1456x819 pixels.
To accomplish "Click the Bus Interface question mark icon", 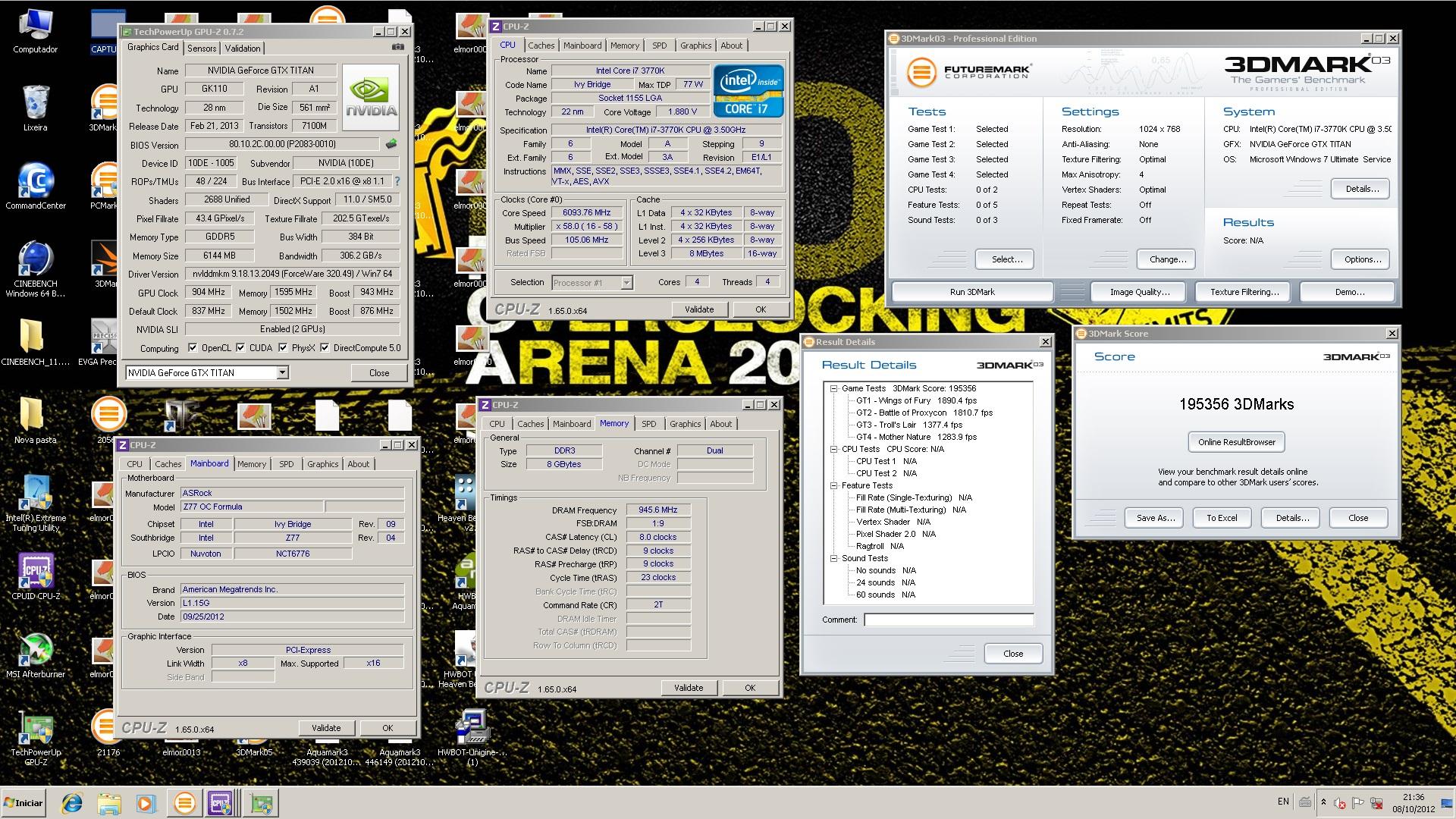I will click(397, 181).
